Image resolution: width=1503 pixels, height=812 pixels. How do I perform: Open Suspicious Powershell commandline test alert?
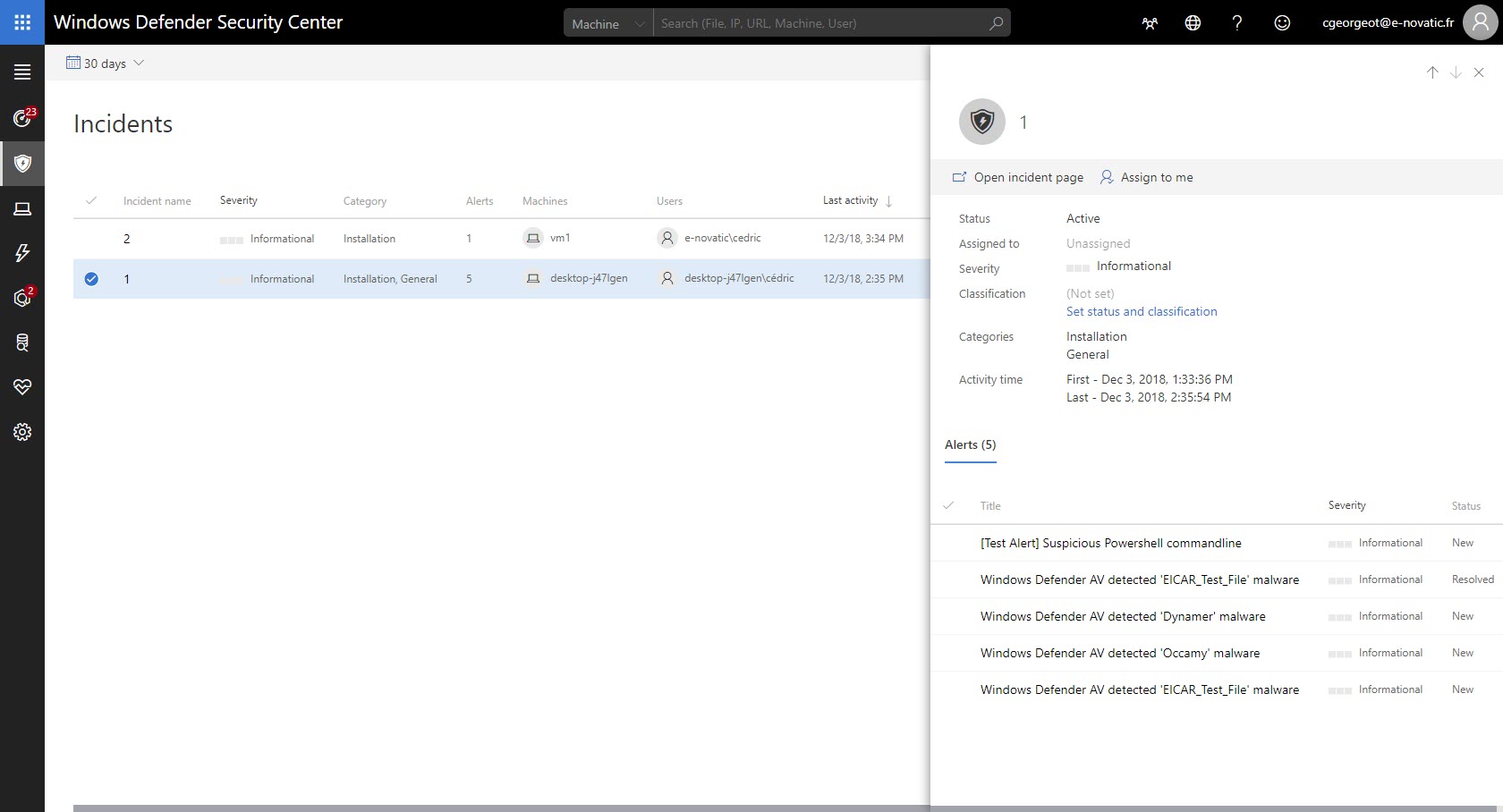pyautogui.click(x=1111, y=543)
